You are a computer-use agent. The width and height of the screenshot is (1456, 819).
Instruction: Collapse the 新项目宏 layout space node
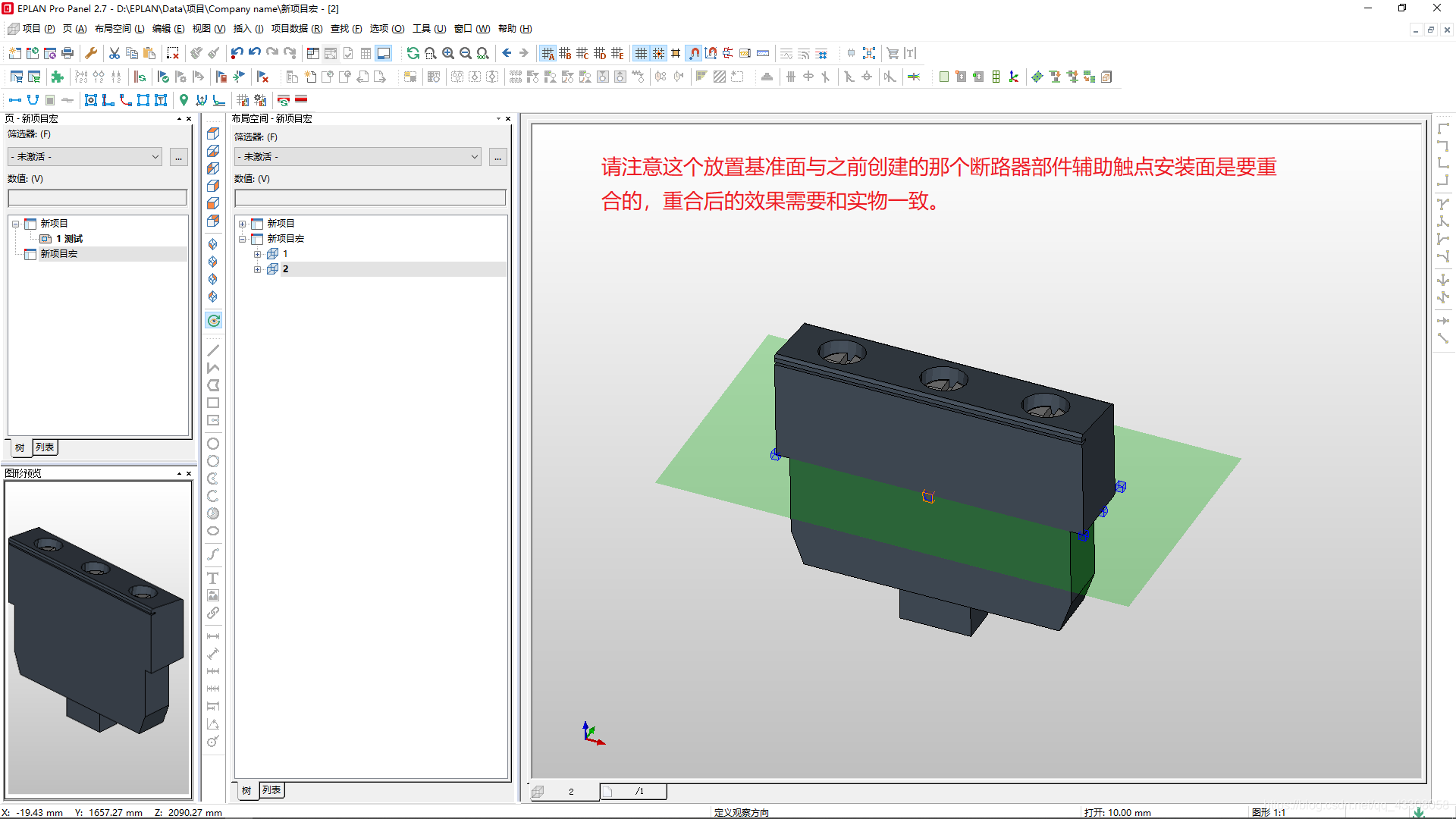pos(242,239)
